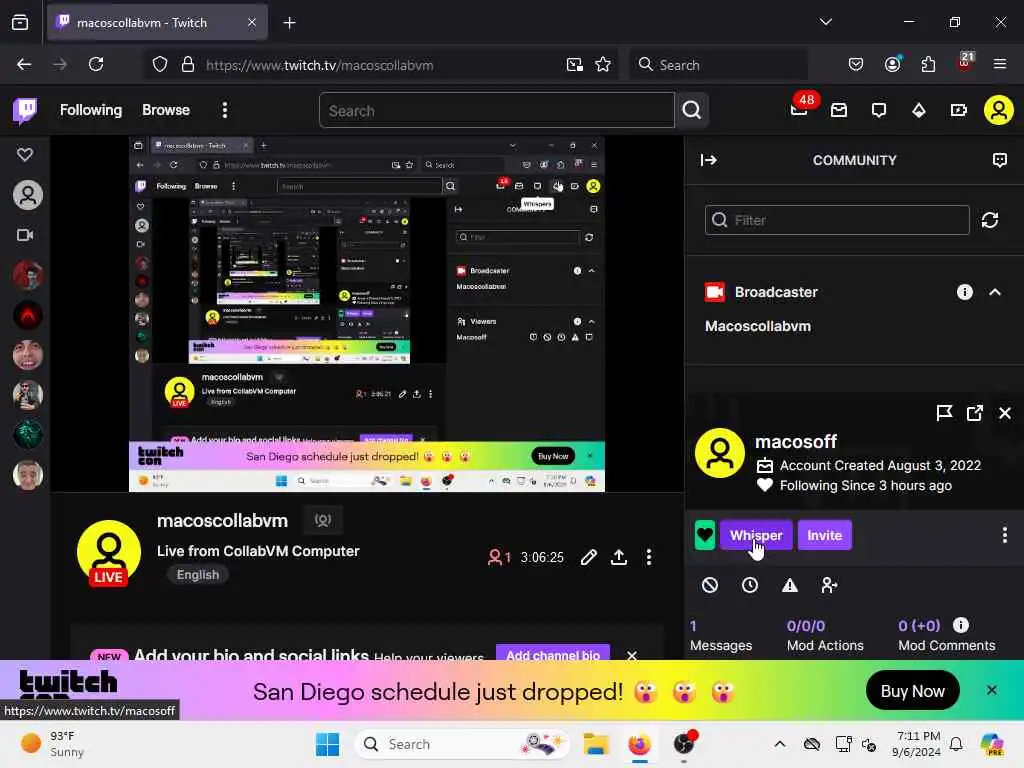Click the Firefox URL address bar

(379, 65)
